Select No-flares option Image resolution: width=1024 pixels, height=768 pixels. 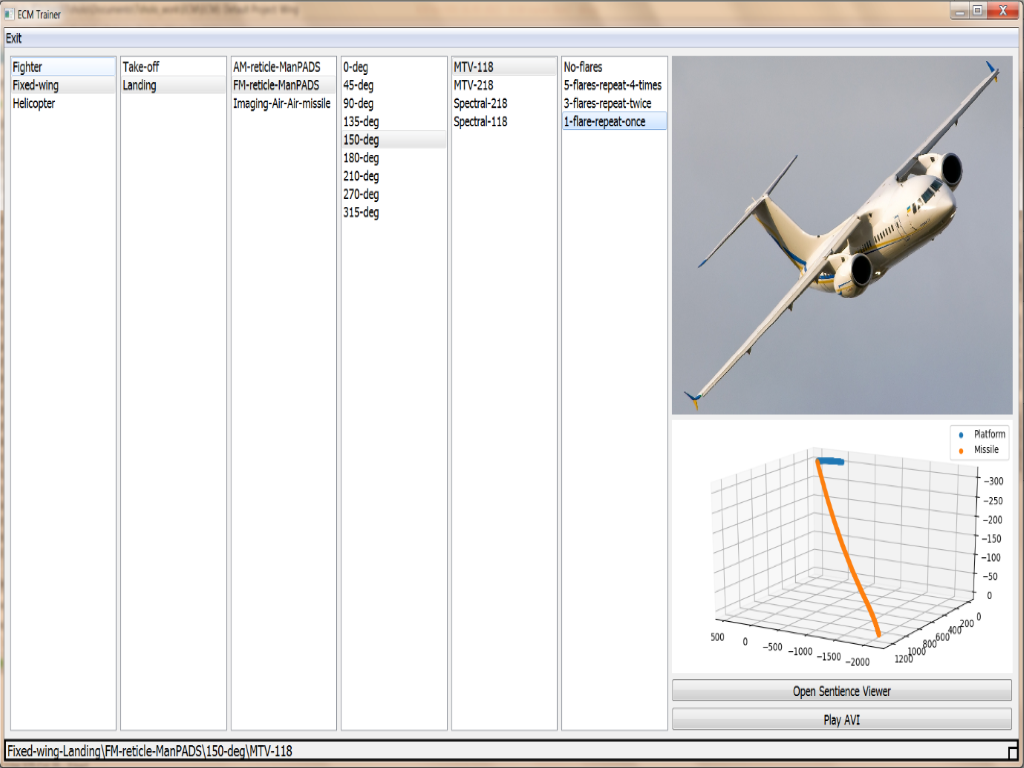pos(583,67)
